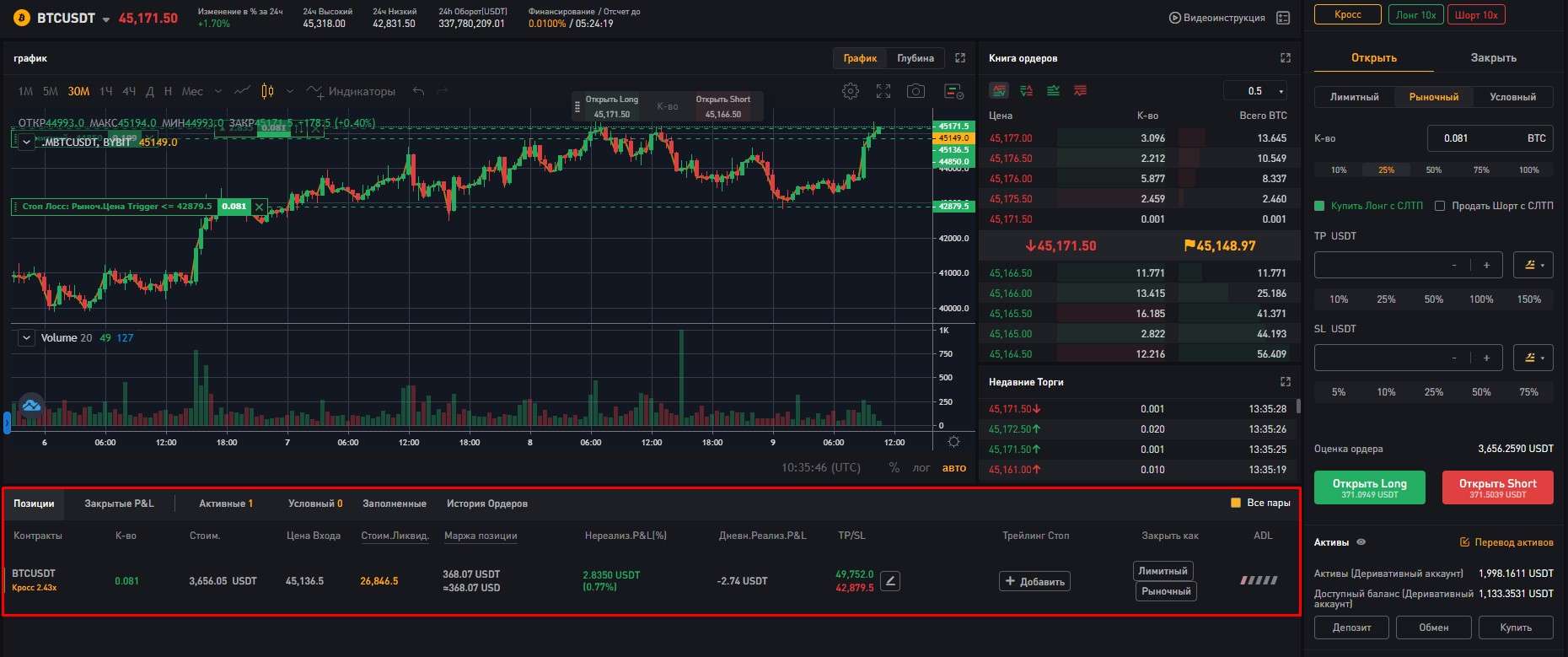1568x657 pixels.
Task: Expand the График panel to fullscreen
Action: pos(960,58)
